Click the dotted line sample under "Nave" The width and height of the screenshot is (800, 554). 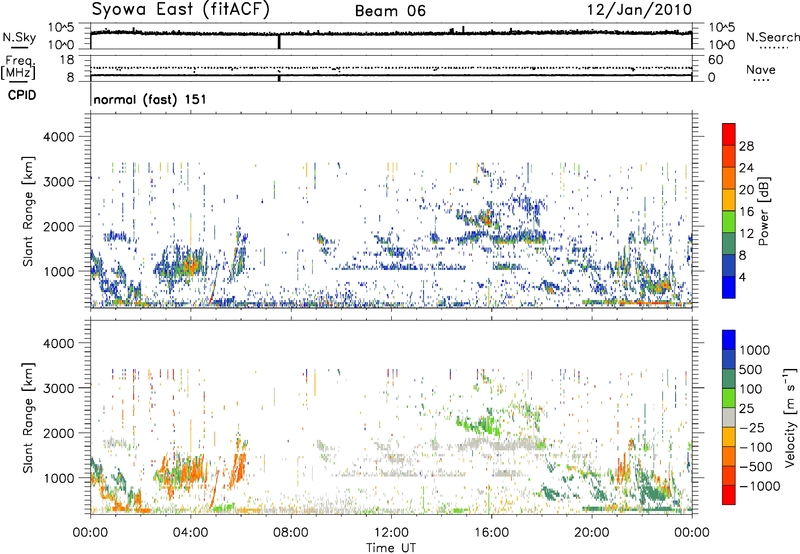762,80
